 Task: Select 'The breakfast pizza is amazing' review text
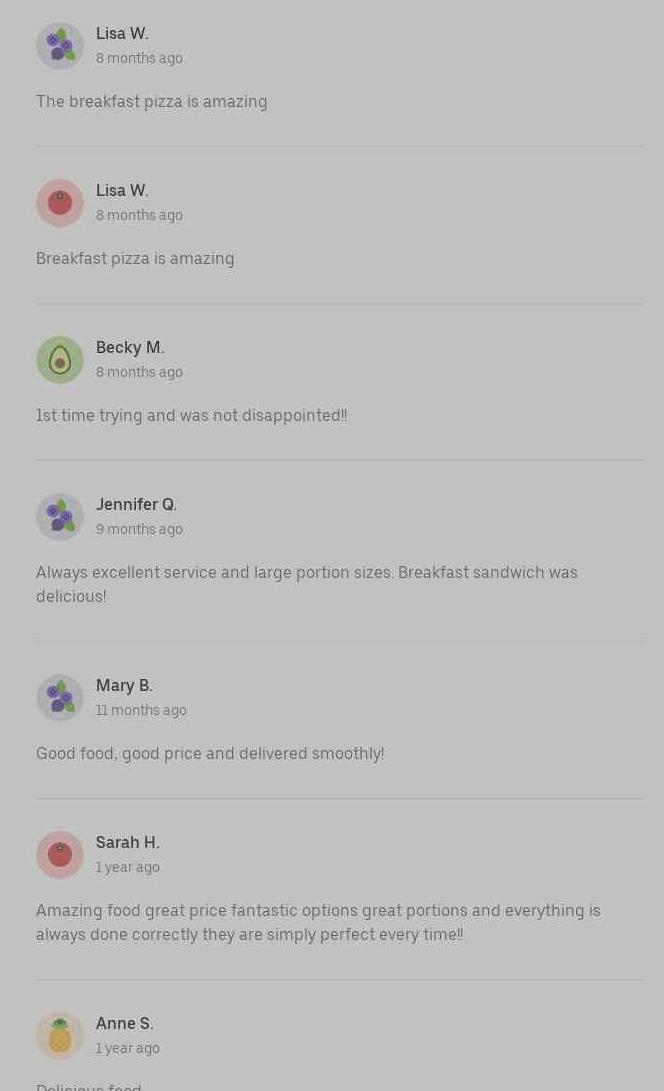pyautogui.click(x=151, y=101)
